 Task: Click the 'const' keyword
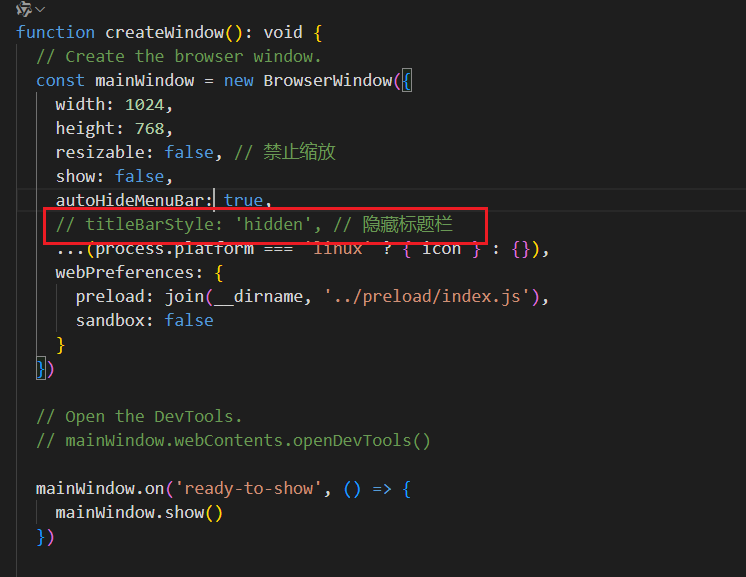tap(60, 80)
